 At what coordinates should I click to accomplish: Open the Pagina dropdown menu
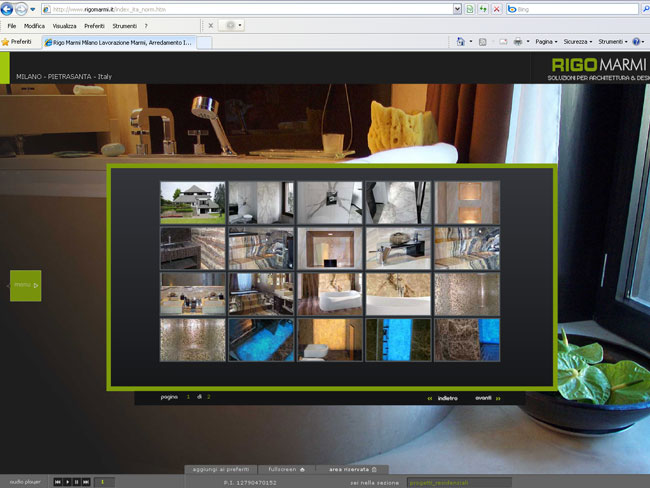(546, 42)
